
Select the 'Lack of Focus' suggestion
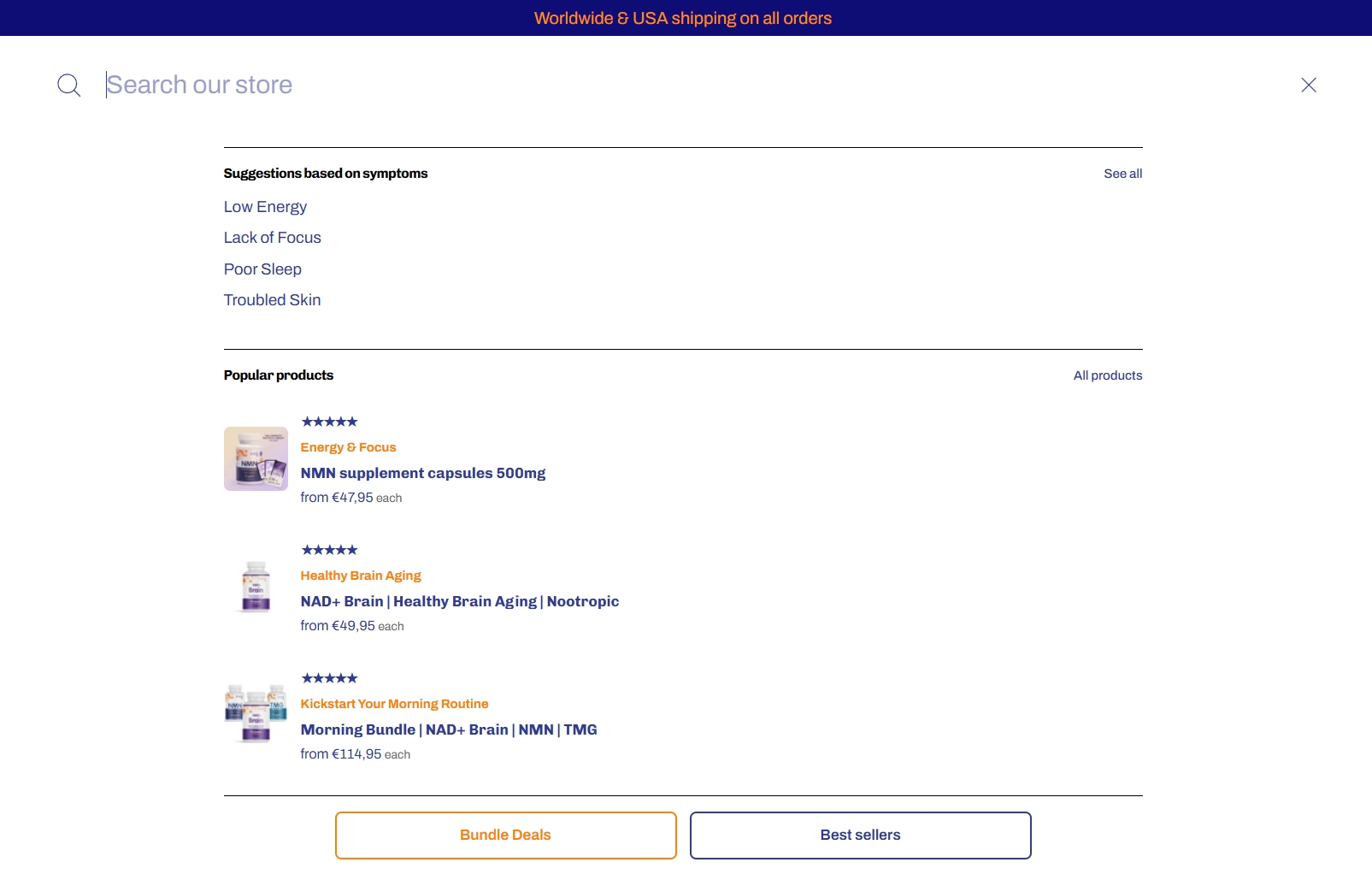272,238
